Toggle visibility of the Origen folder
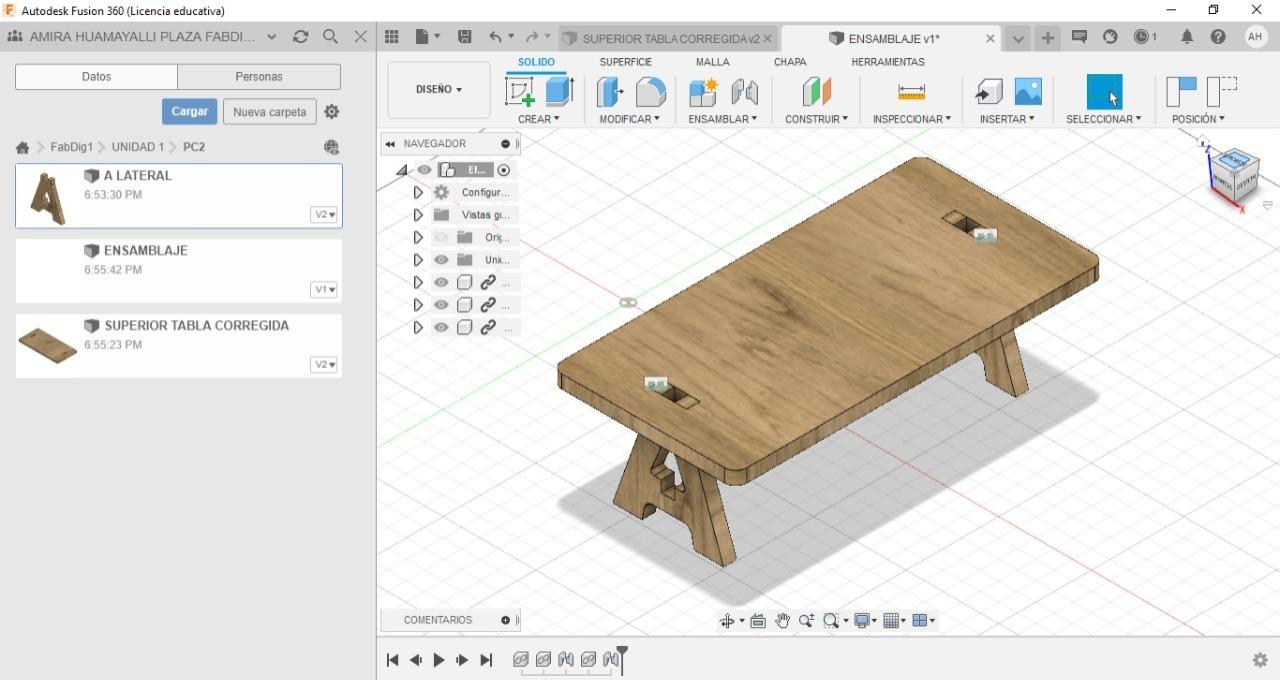1280x680 pixels. coord(441,237)
